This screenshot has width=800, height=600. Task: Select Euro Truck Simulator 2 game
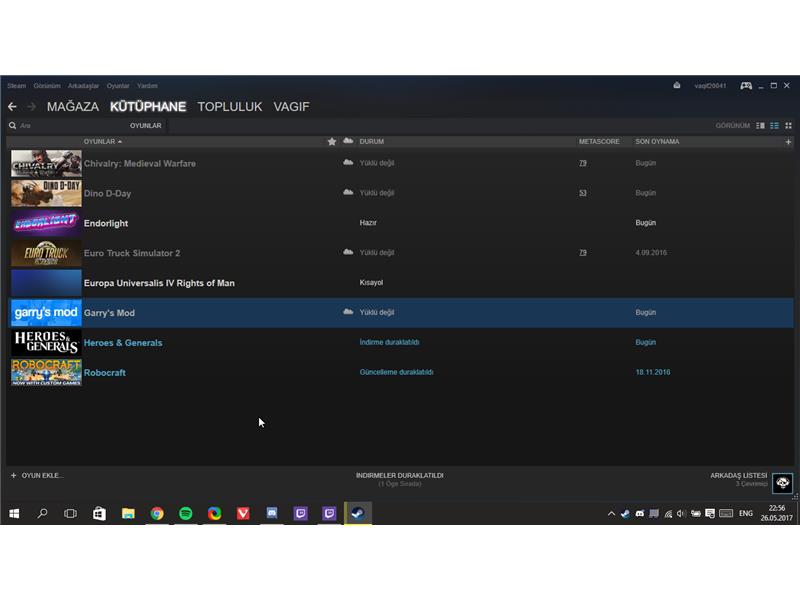click(x=400, y=253)
